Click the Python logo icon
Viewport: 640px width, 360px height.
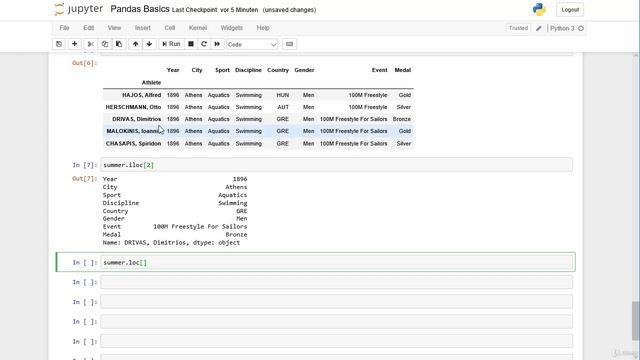(x=539, y=9)
